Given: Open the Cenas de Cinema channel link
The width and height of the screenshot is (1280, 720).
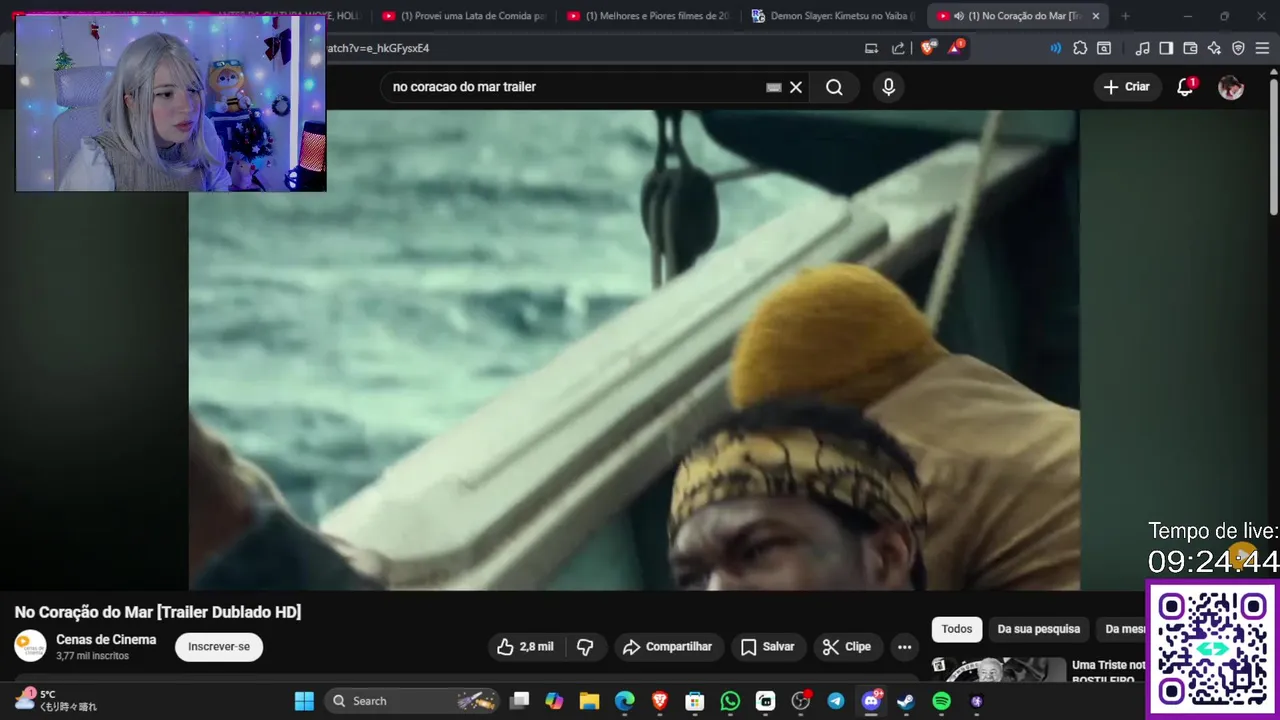Looking at the screenshot, I should [106, 640].
